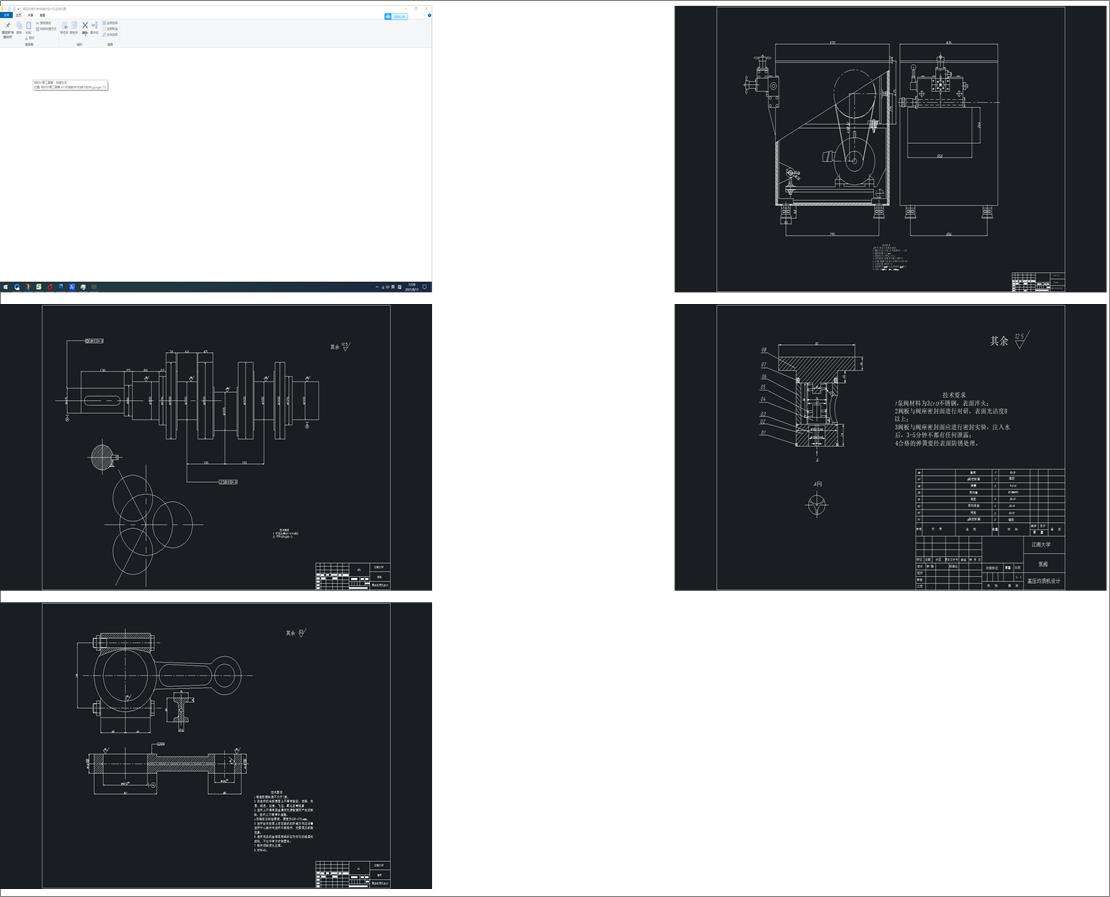Open the machine assembly drawing thumbnail
The image size is (1110, 897).
click(891, 149)
